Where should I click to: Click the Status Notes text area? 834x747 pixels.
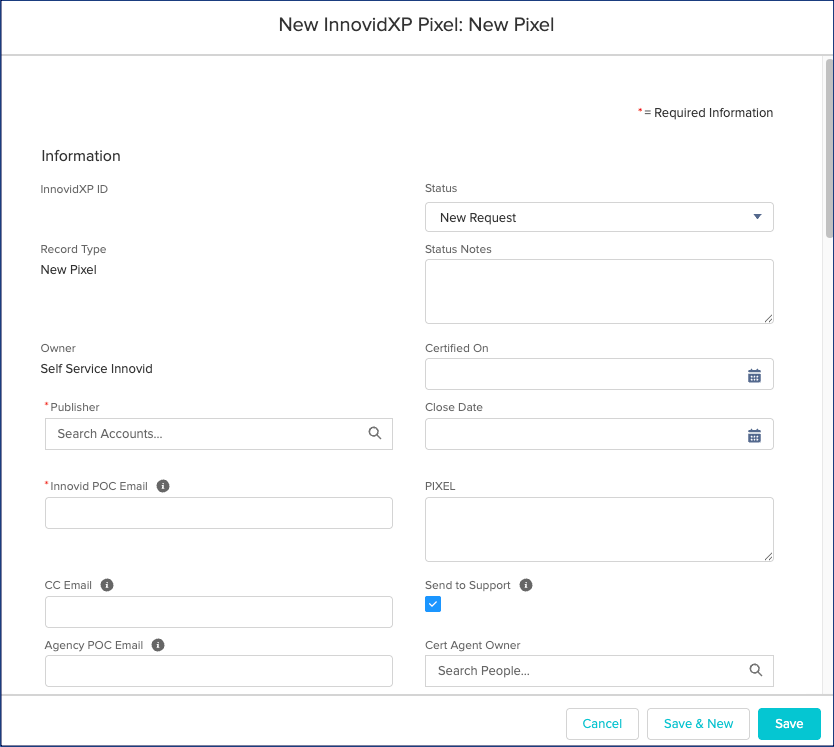[599, 292]
